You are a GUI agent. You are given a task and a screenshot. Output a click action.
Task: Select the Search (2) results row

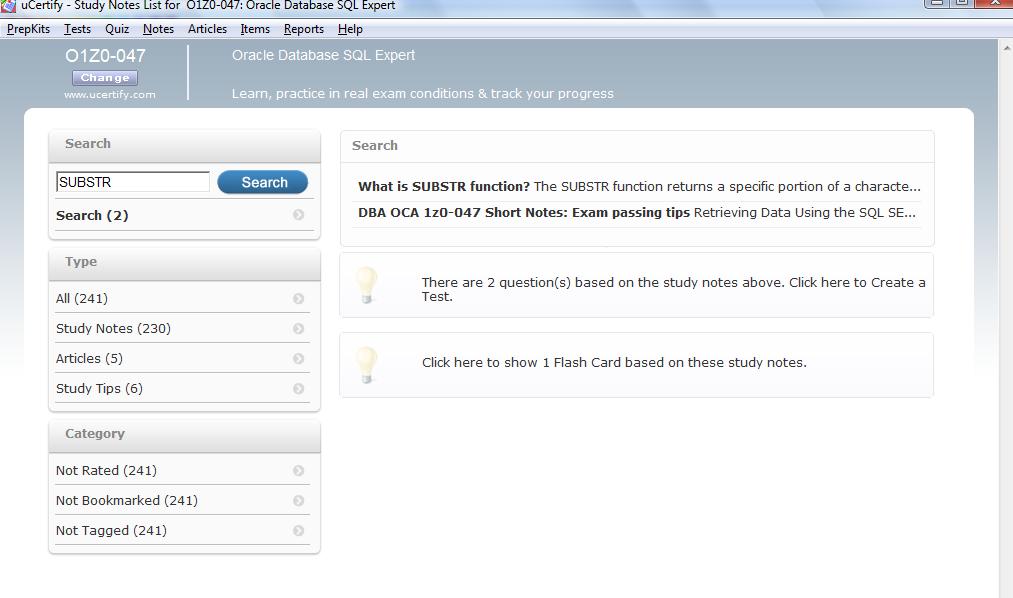(185, 215)
